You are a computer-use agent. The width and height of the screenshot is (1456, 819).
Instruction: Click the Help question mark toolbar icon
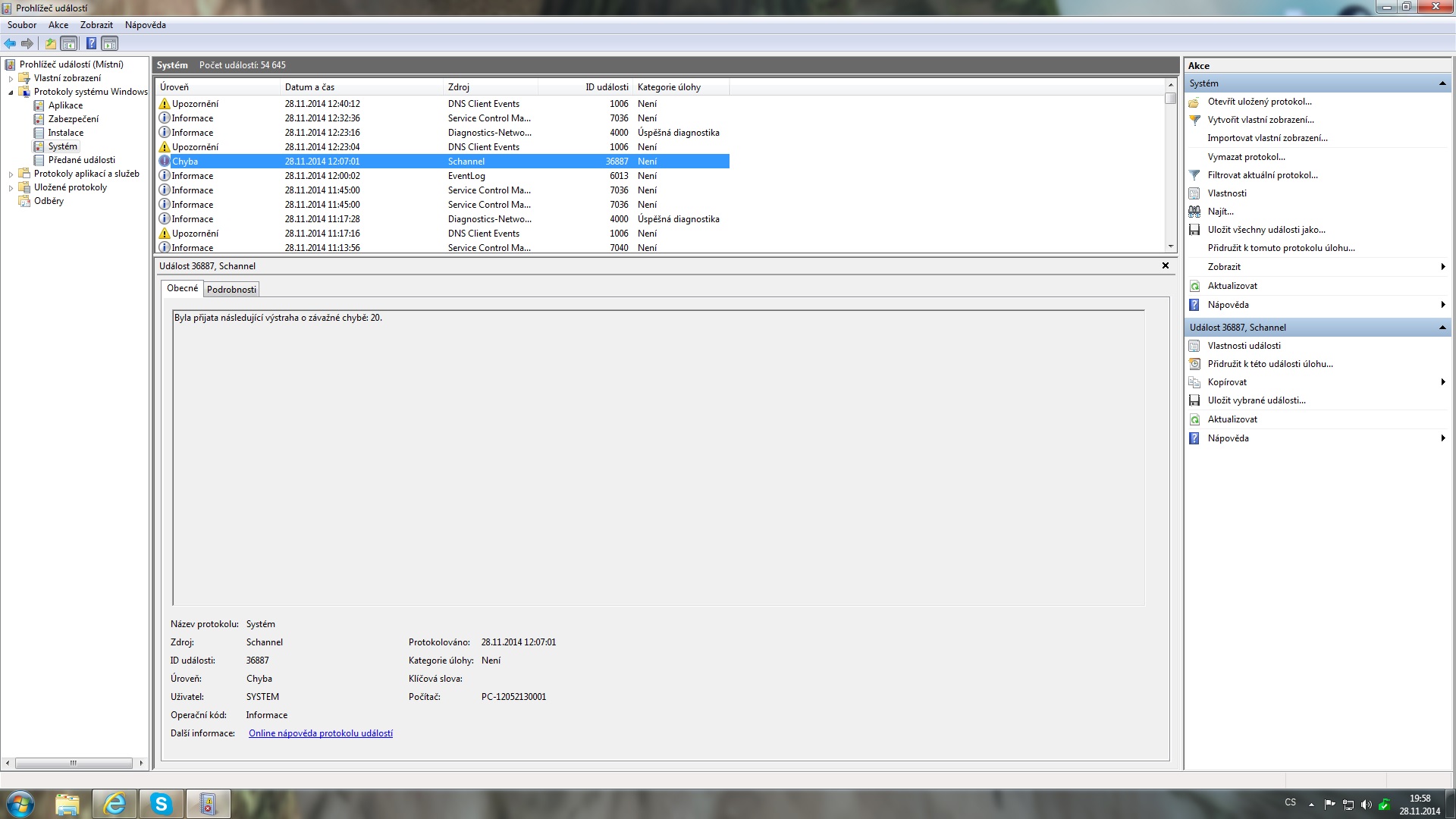click(x=91, y=43)
